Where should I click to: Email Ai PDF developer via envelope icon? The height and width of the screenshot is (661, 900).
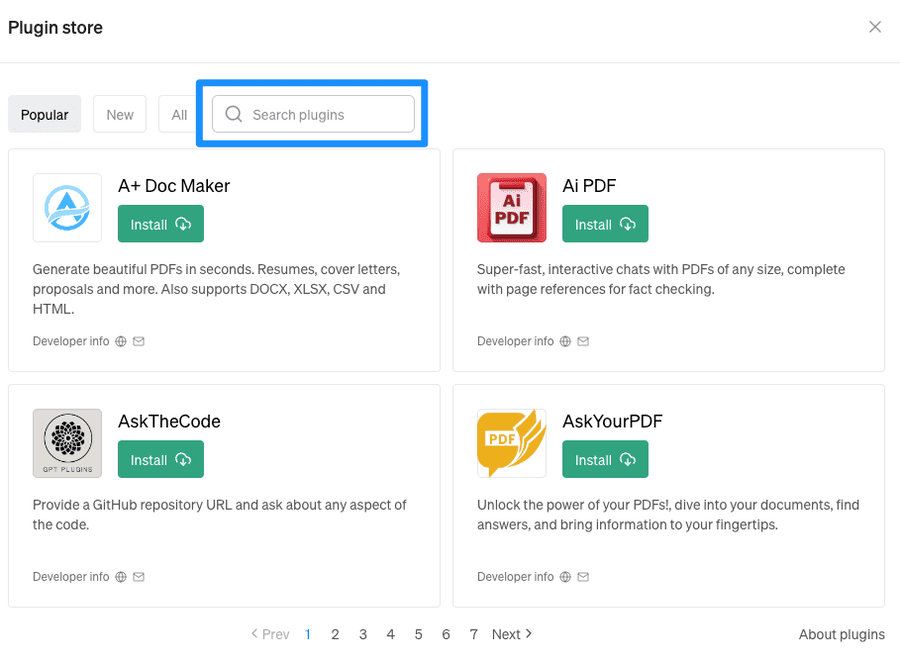[583, 341]
